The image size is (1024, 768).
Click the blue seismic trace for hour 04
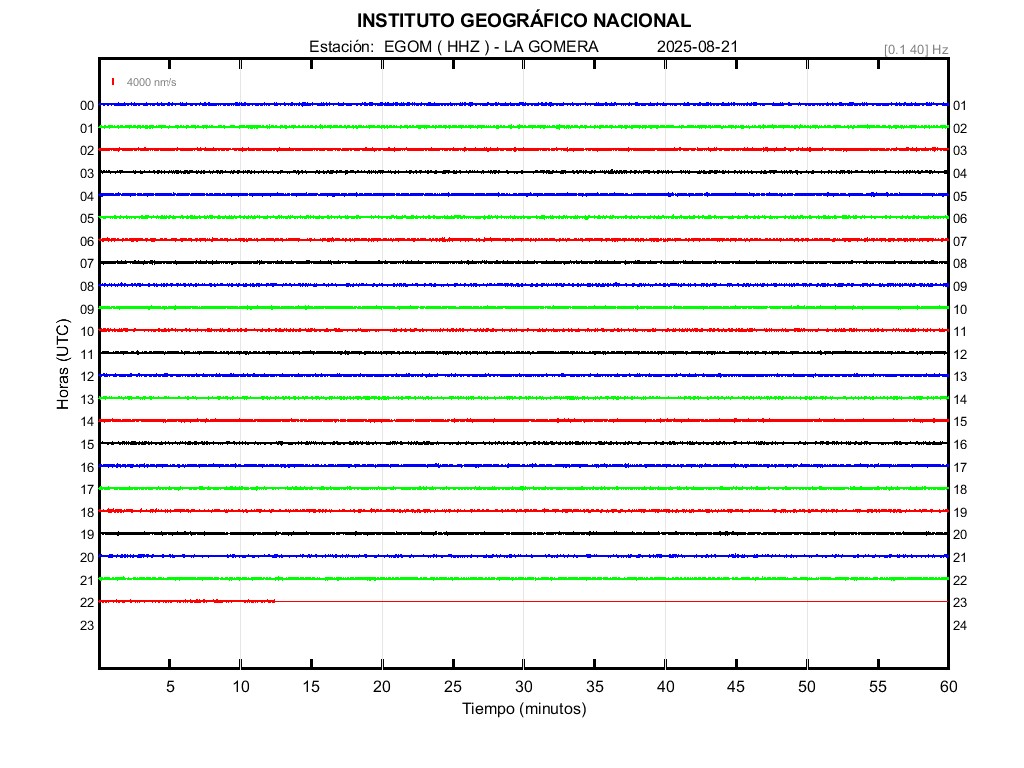tap(524, 195)
